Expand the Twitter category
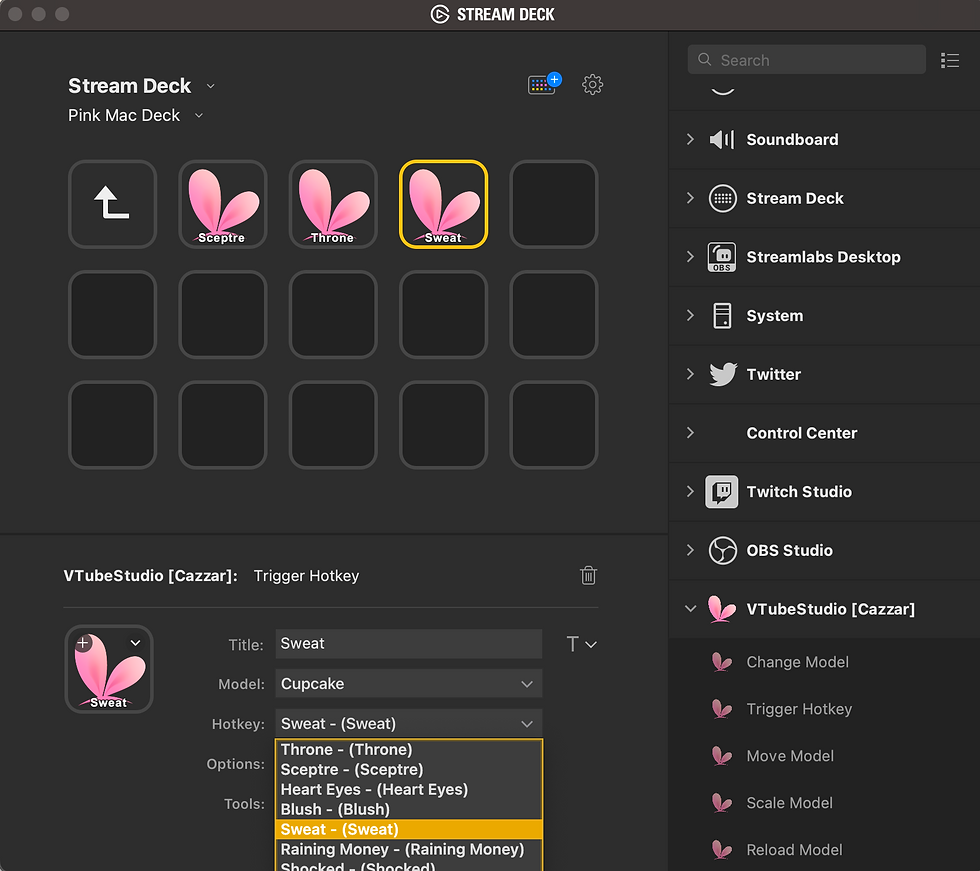 (x=690, y=374)
